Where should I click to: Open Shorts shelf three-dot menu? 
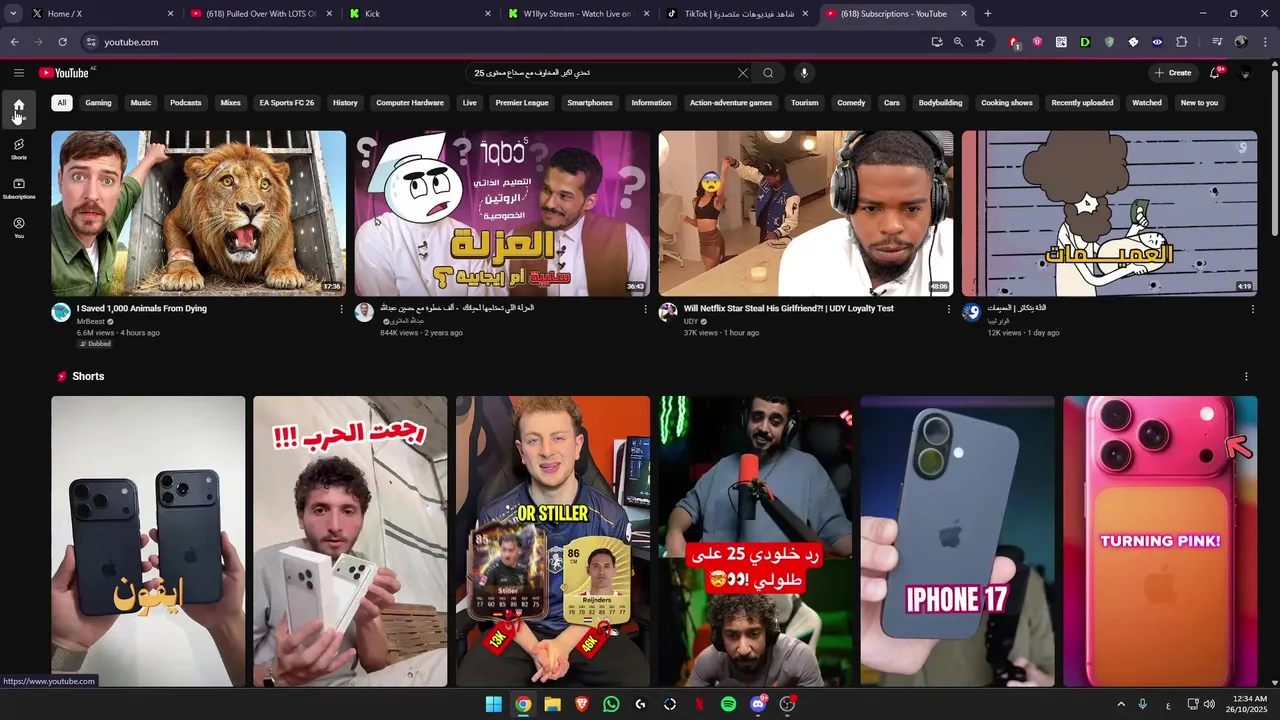tap(1246, 376)
